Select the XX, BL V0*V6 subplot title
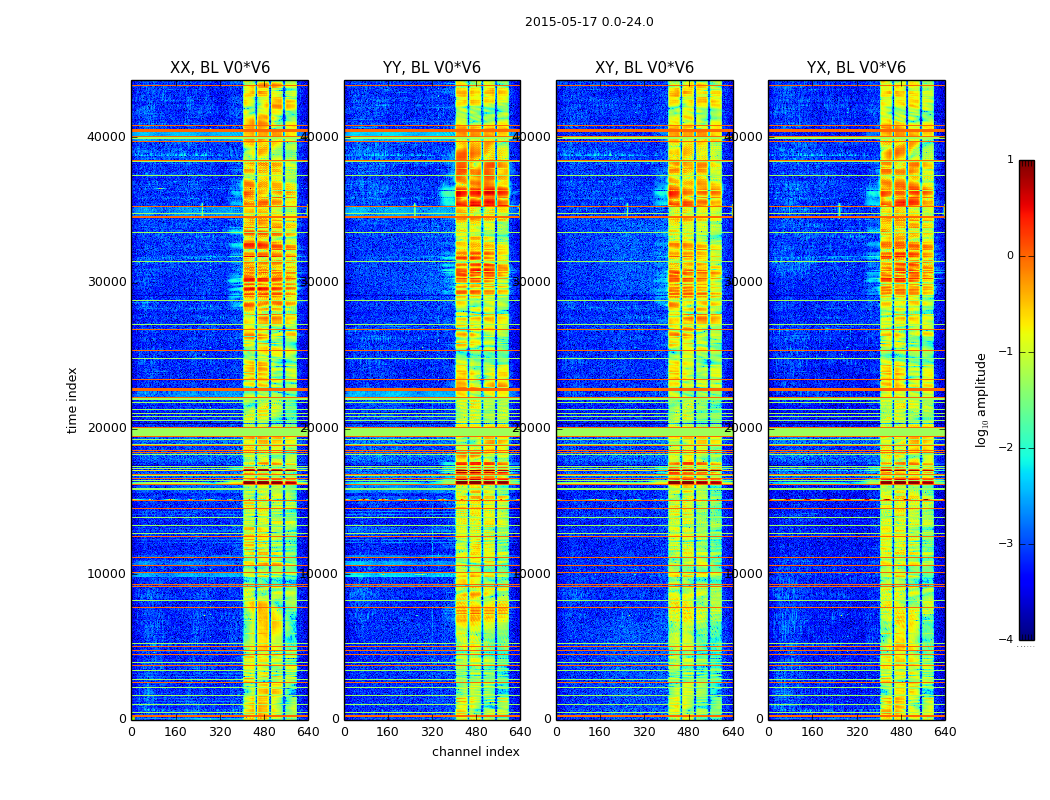Viewport: 1050px width, 800px height. click(x=220, y=68)
